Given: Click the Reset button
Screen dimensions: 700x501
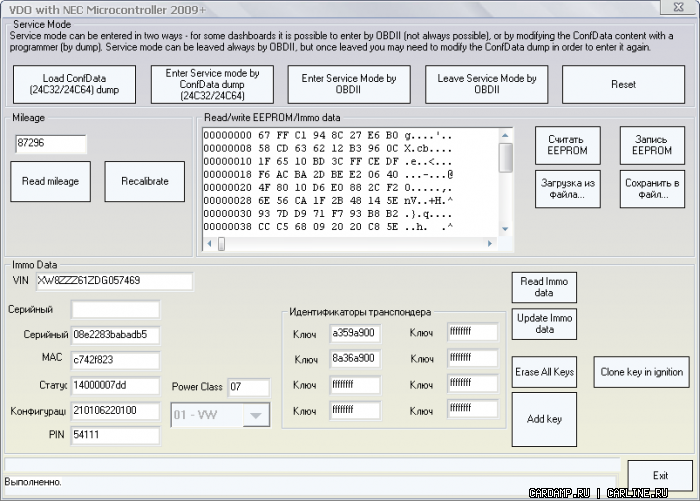Looking at the screenshot, I should click(623, 84).
